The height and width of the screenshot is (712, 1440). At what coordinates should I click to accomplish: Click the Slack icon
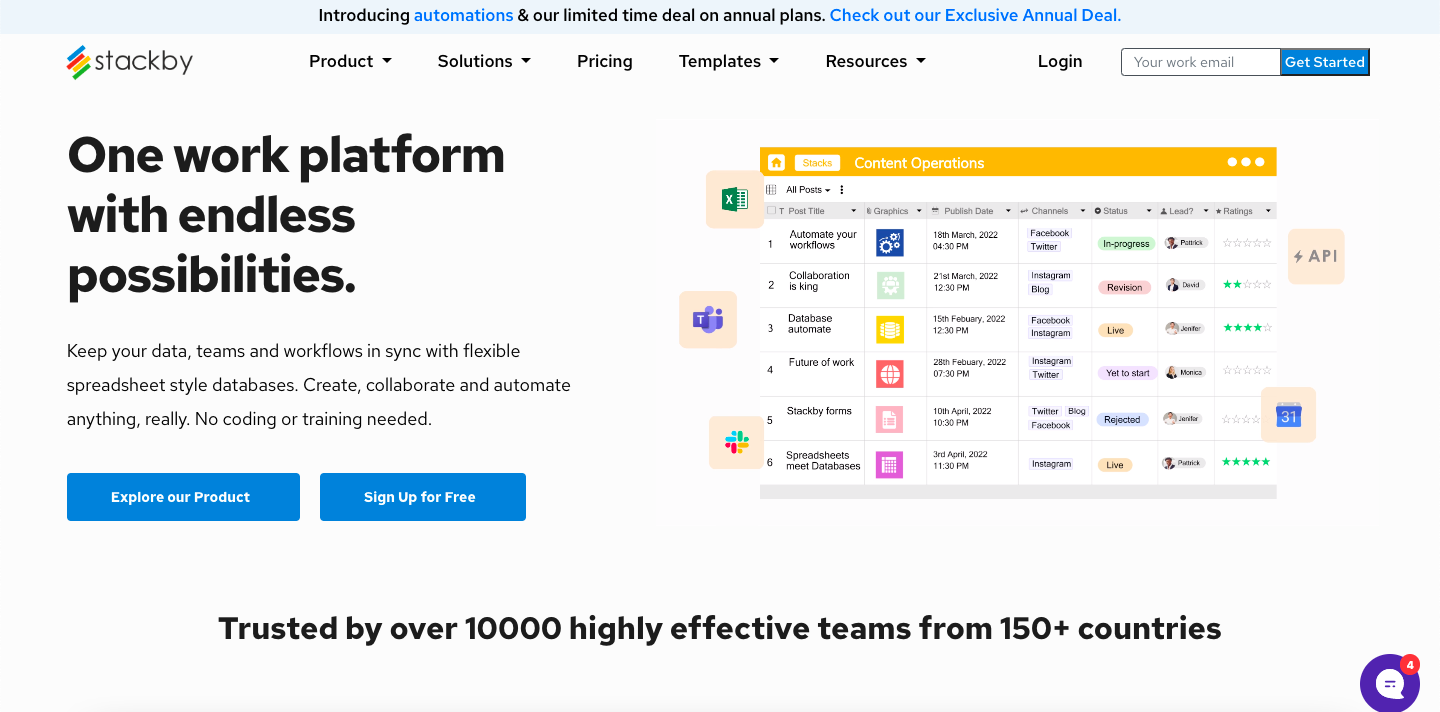(737, 443)
